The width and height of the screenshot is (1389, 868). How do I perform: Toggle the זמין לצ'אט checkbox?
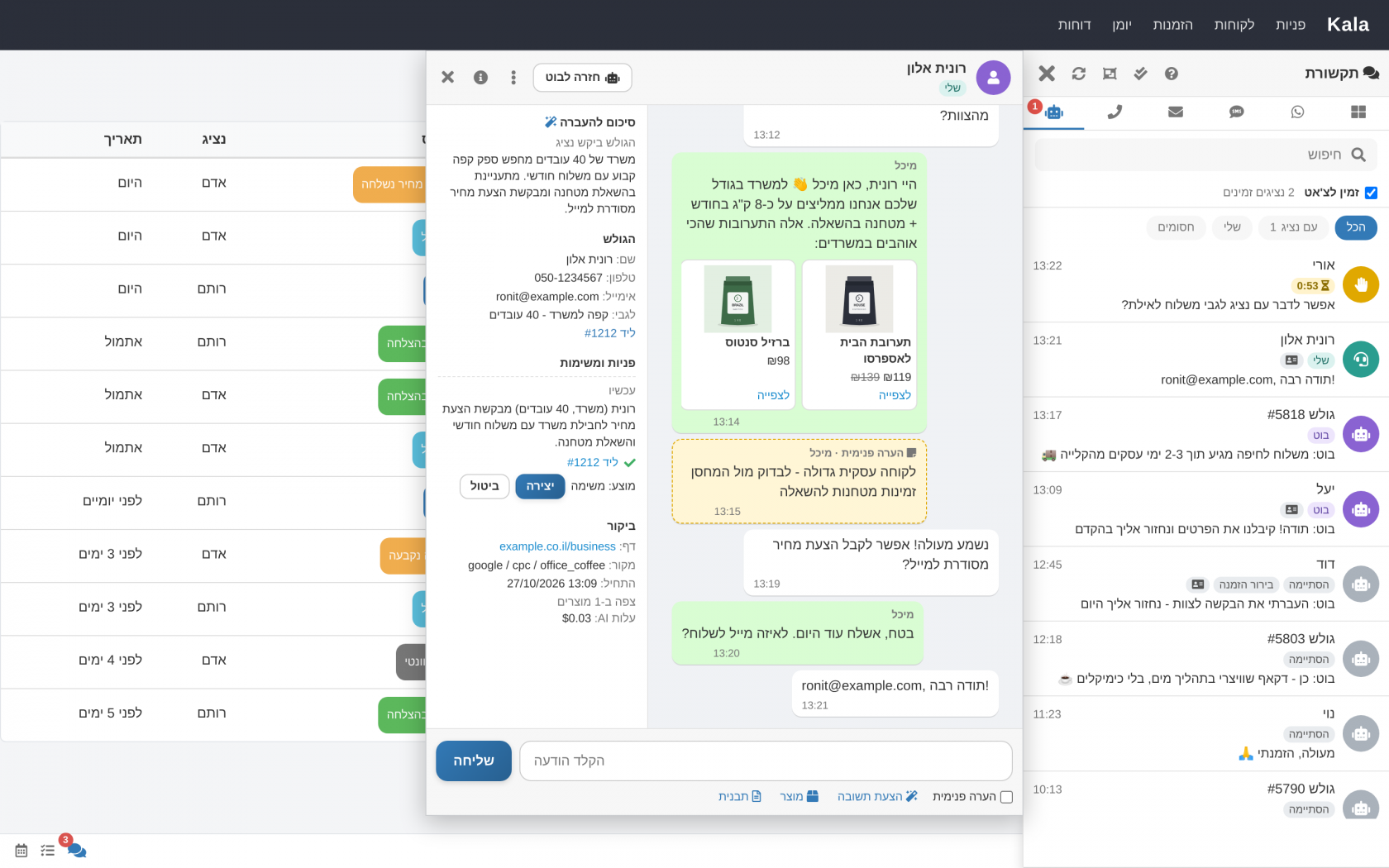point(1371,193)
